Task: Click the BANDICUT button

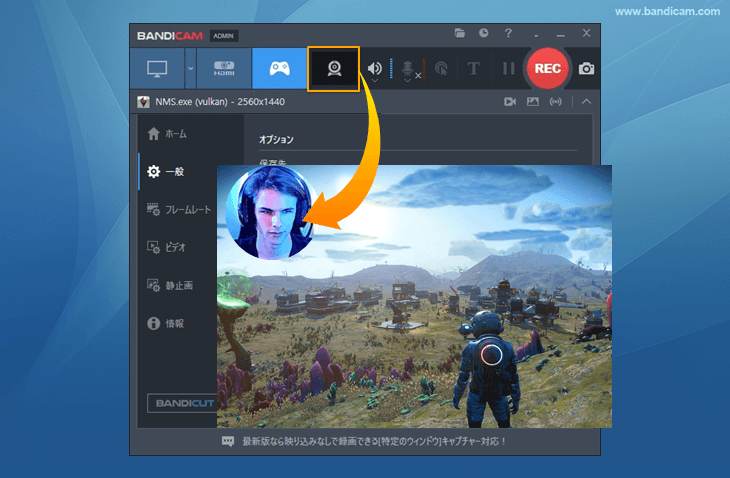Action: pyautogui.click(x=182, y=403)
